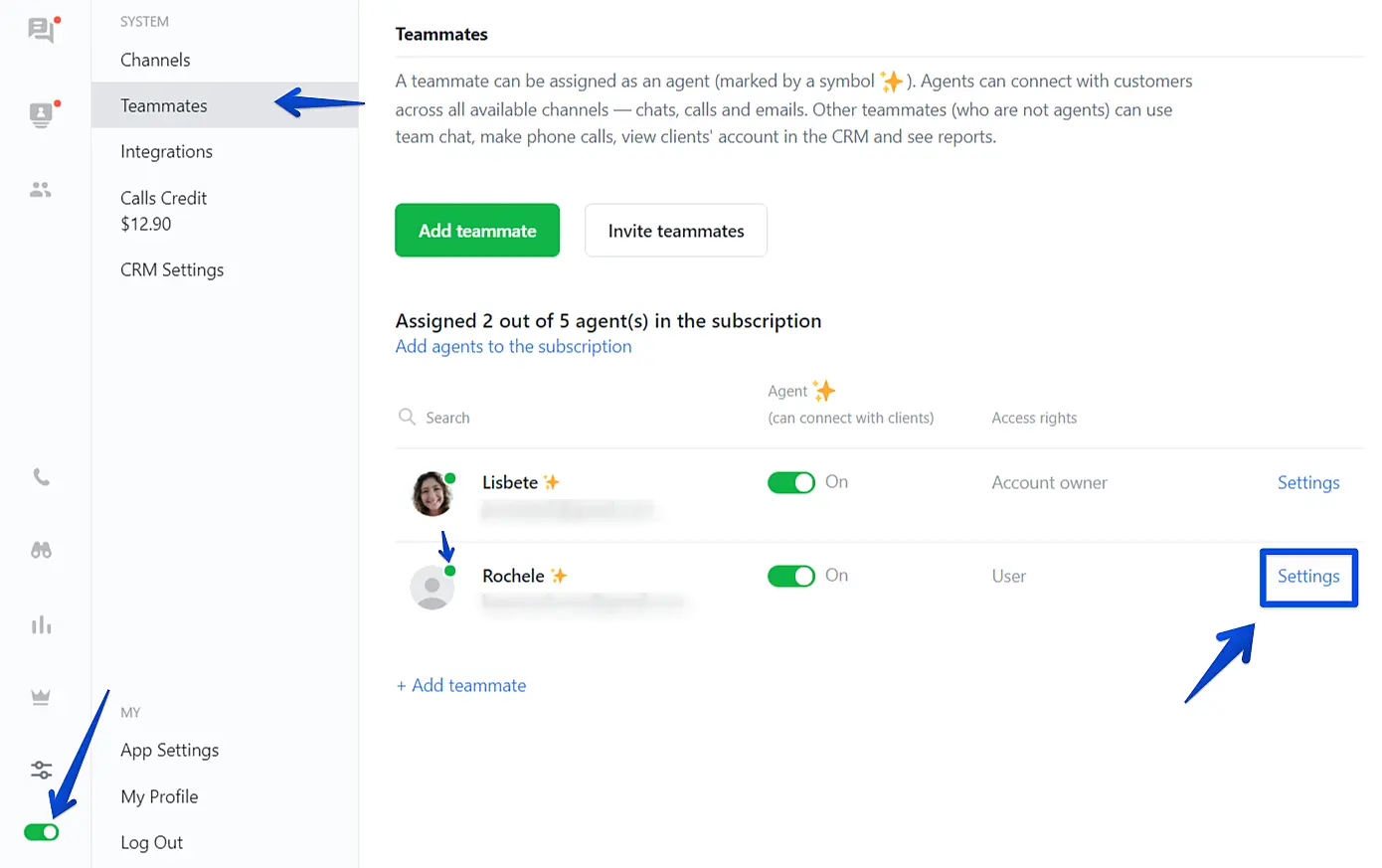Click the Add agents to the subscription link

pyautogui.click(x=513, y=346)
